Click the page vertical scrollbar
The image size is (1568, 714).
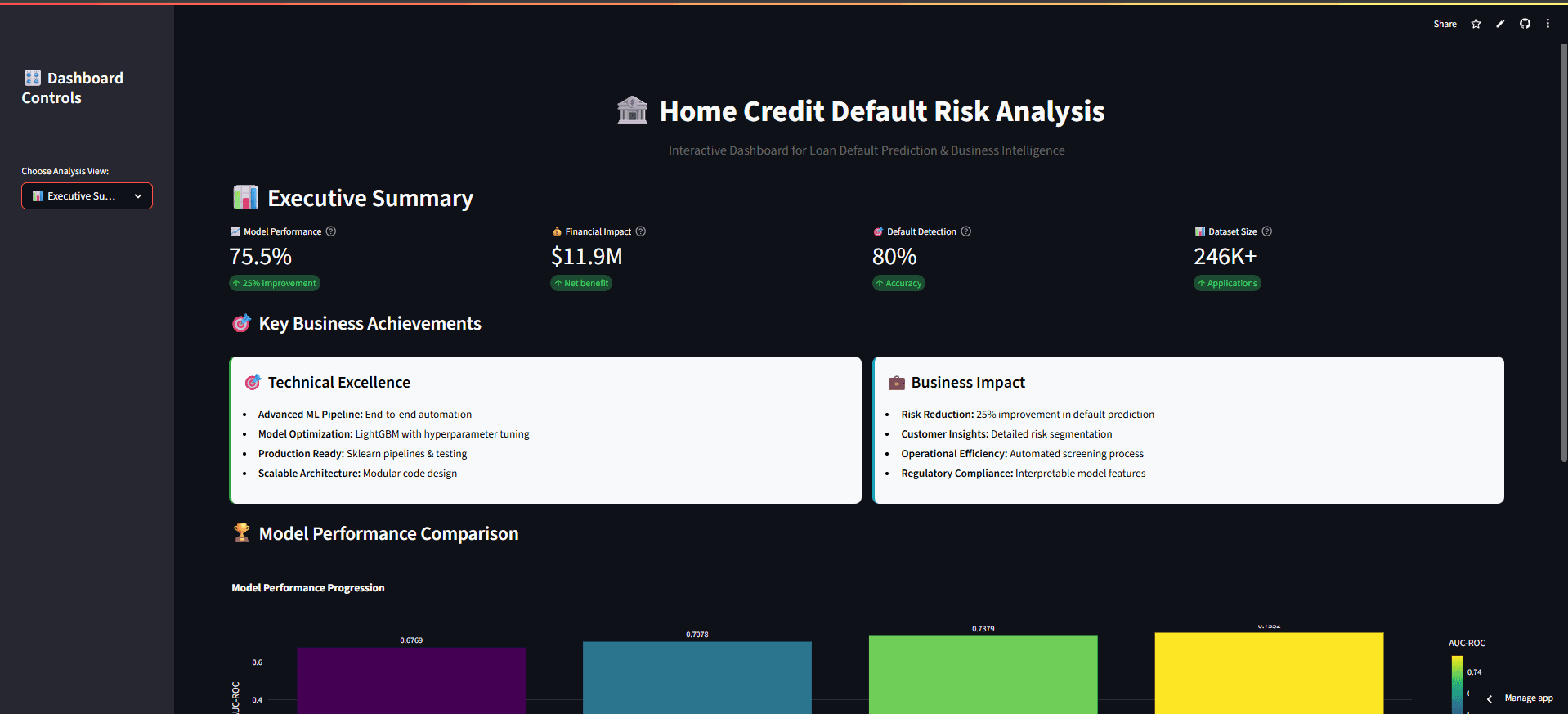1564,254
